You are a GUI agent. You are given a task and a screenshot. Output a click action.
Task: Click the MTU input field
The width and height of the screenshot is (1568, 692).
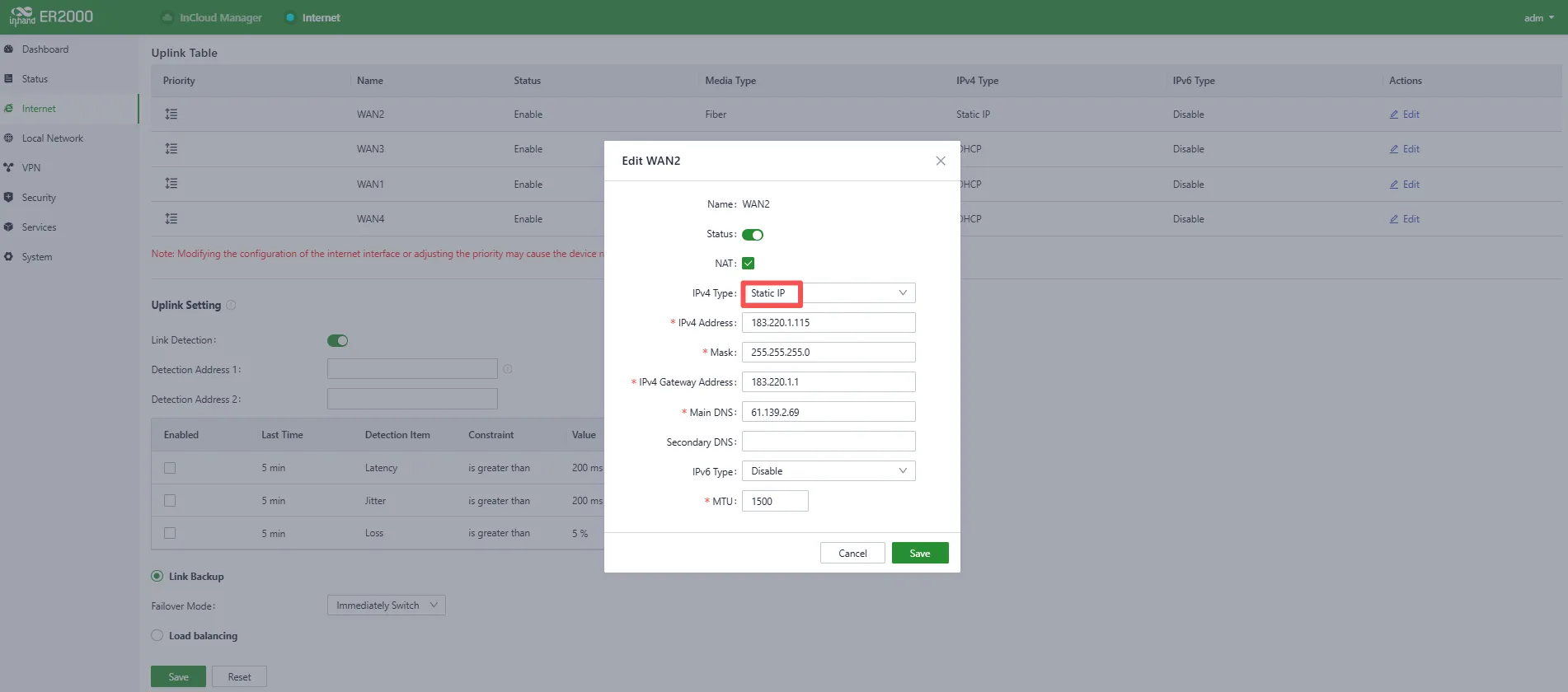click(x=775, y=501)
